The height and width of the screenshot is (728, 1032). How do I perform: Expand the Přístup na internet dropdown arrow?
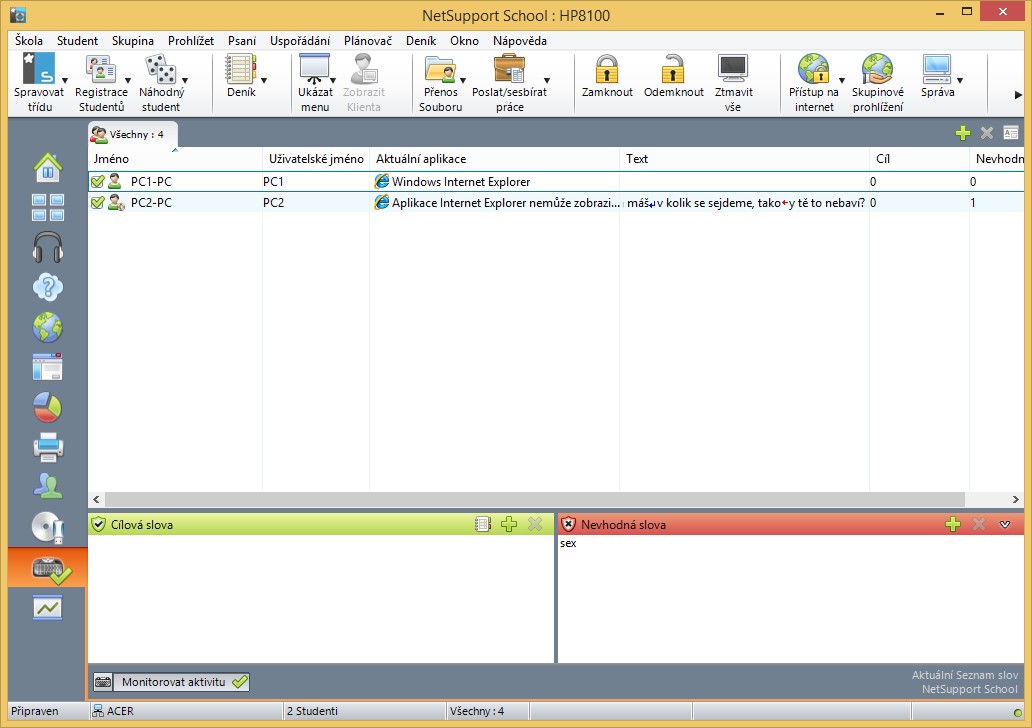click(842, 81)
